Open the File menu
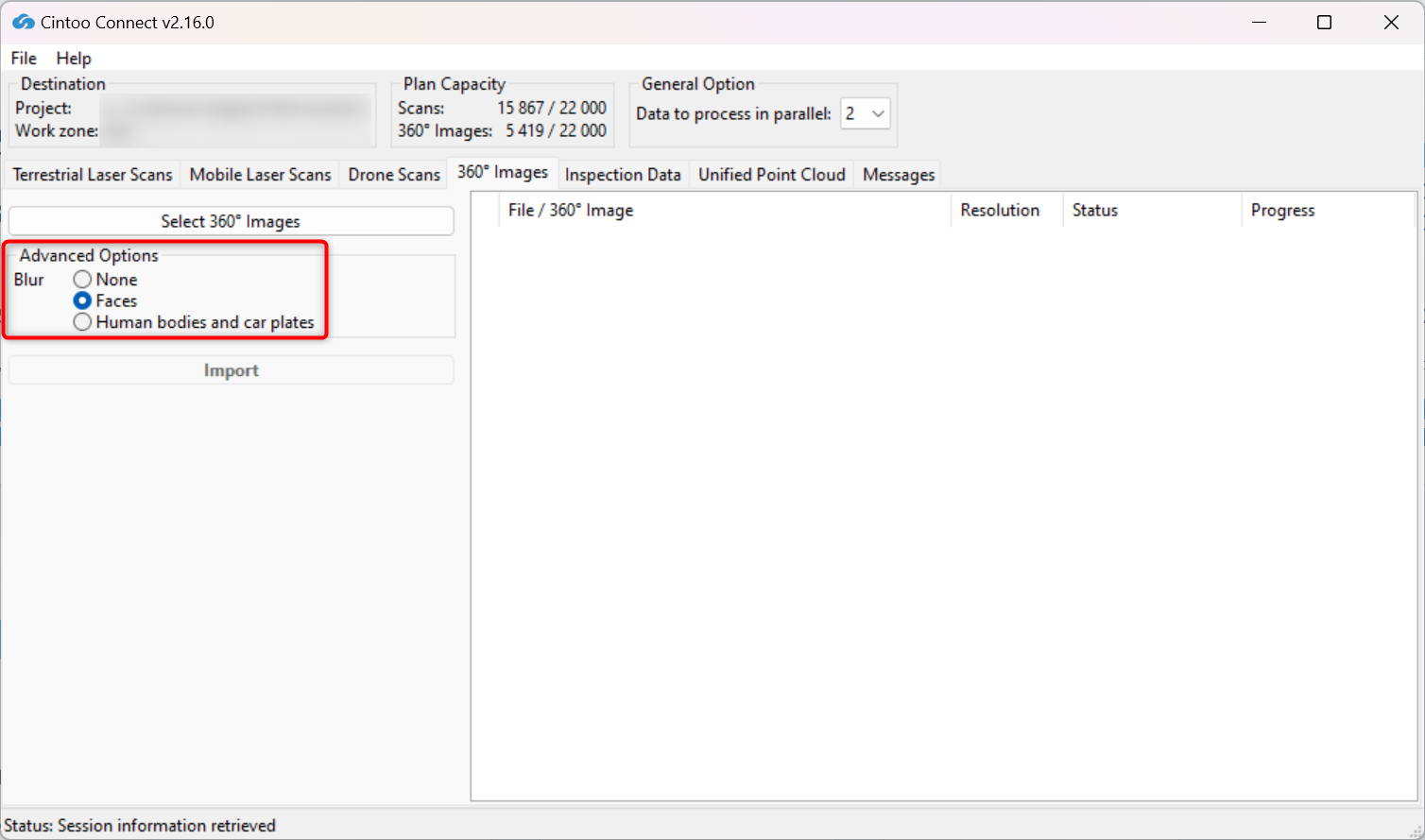The width and height of the screenshot is (1425, 840). [x=24, y=59]
